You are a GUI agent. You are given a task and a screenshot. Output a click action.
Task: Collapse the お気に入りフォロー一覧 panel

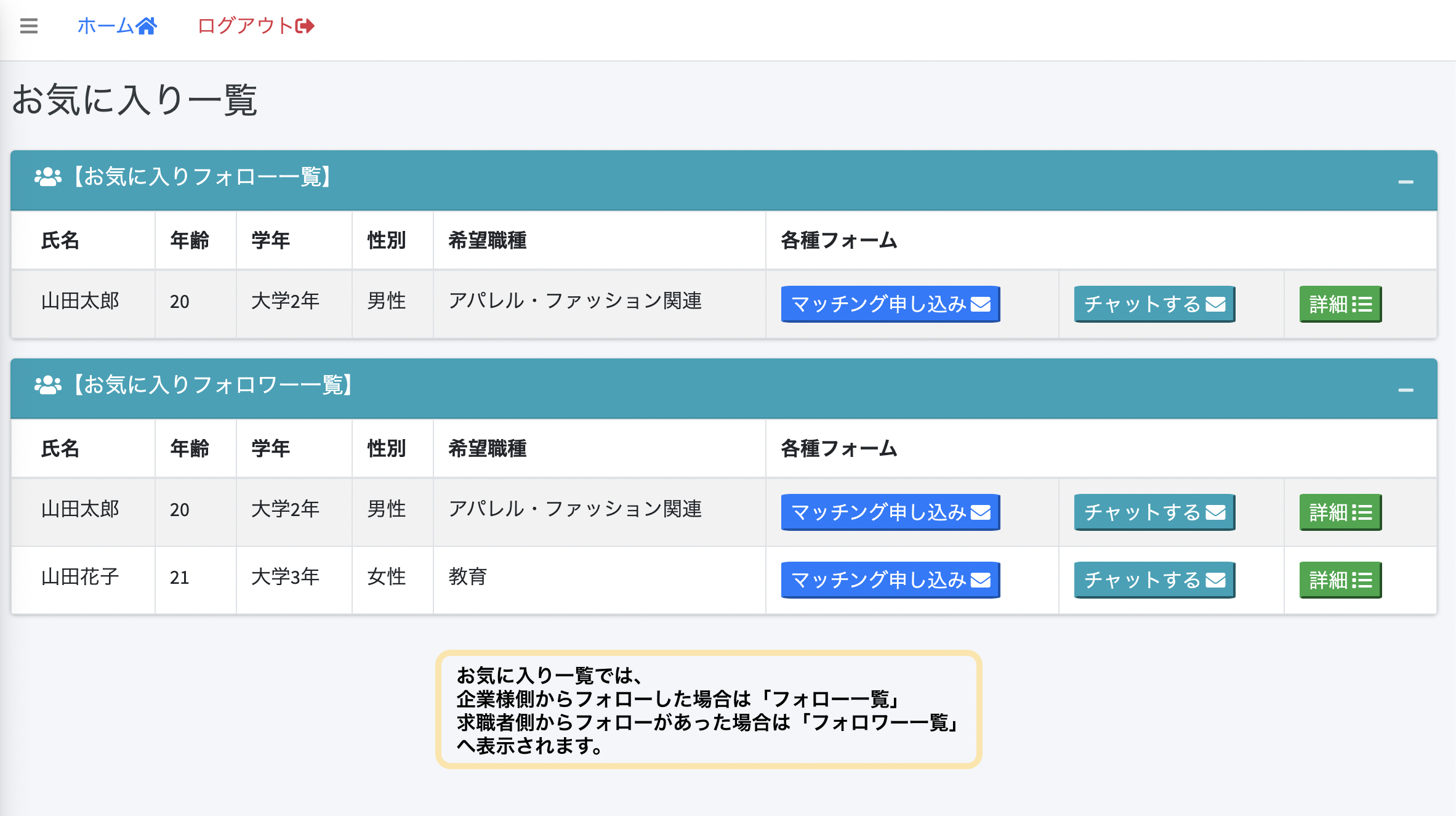click(x=1406, y=180)
